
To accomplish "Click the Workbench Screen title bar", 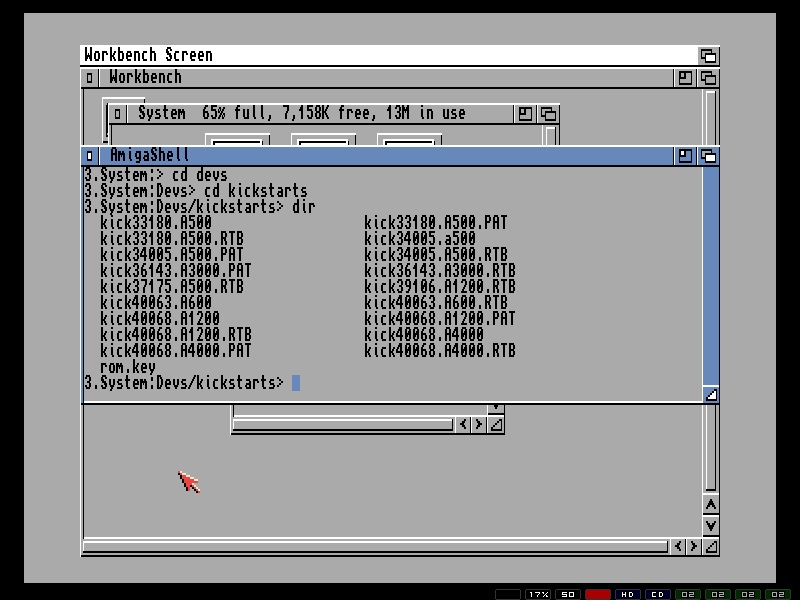I will coord(389,55).
